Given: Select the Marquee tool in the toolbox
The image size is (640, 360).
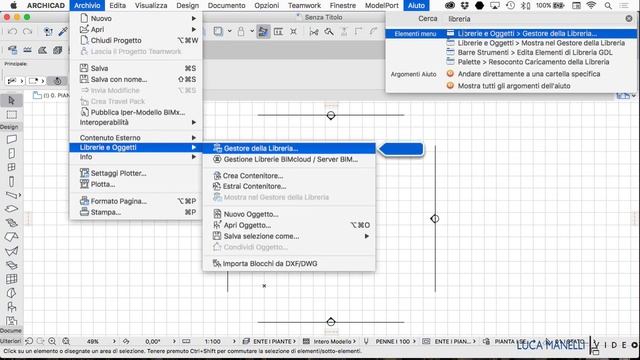Looking at the screenshot, I should 11,115.
